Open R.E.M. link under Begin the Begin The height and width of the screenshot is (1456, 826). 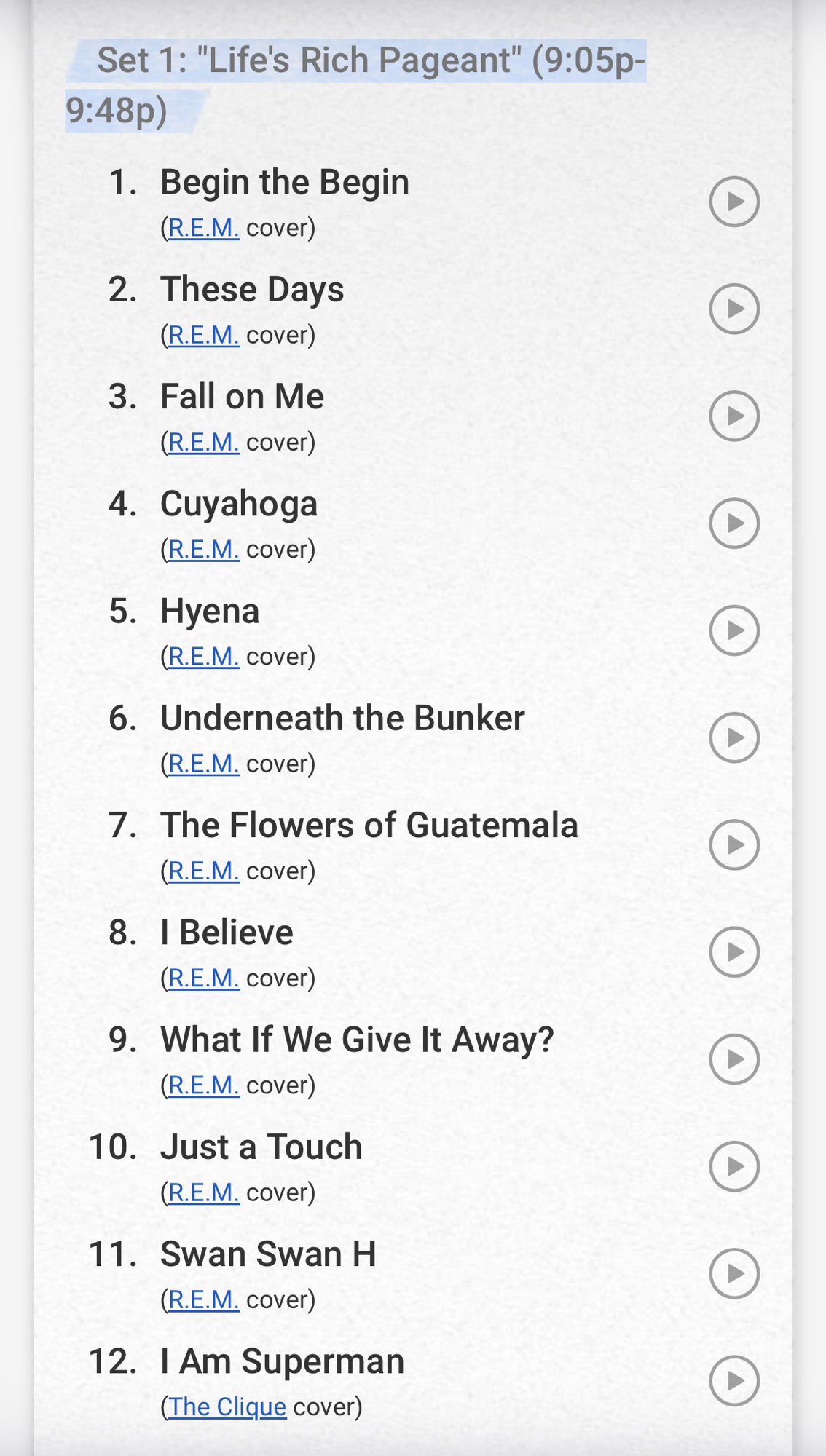coord(203,228)
